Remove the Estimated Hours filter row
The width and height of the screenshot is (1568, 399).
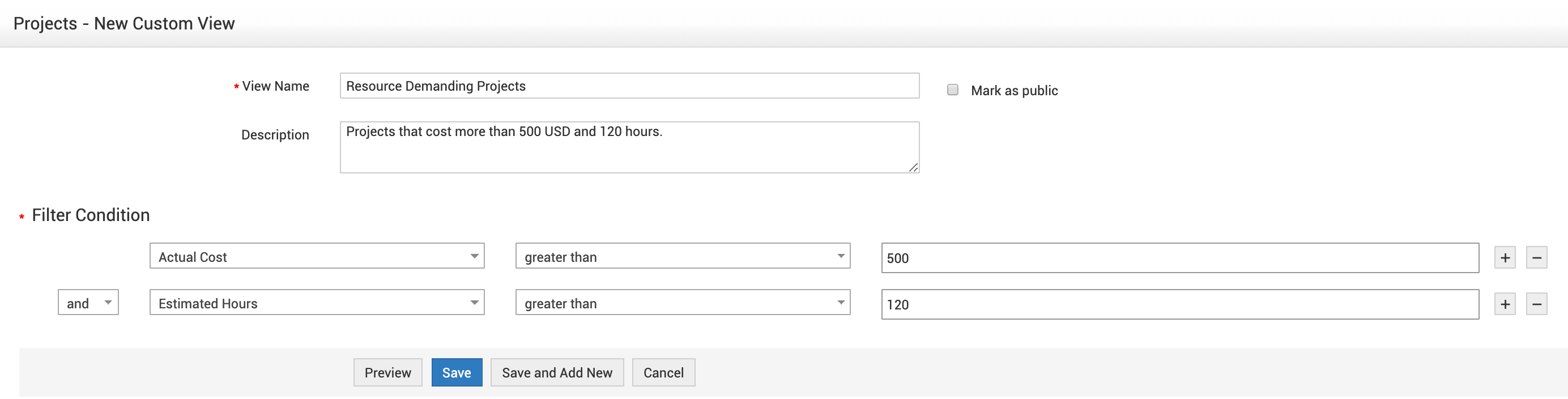[x=1536, y=304]
